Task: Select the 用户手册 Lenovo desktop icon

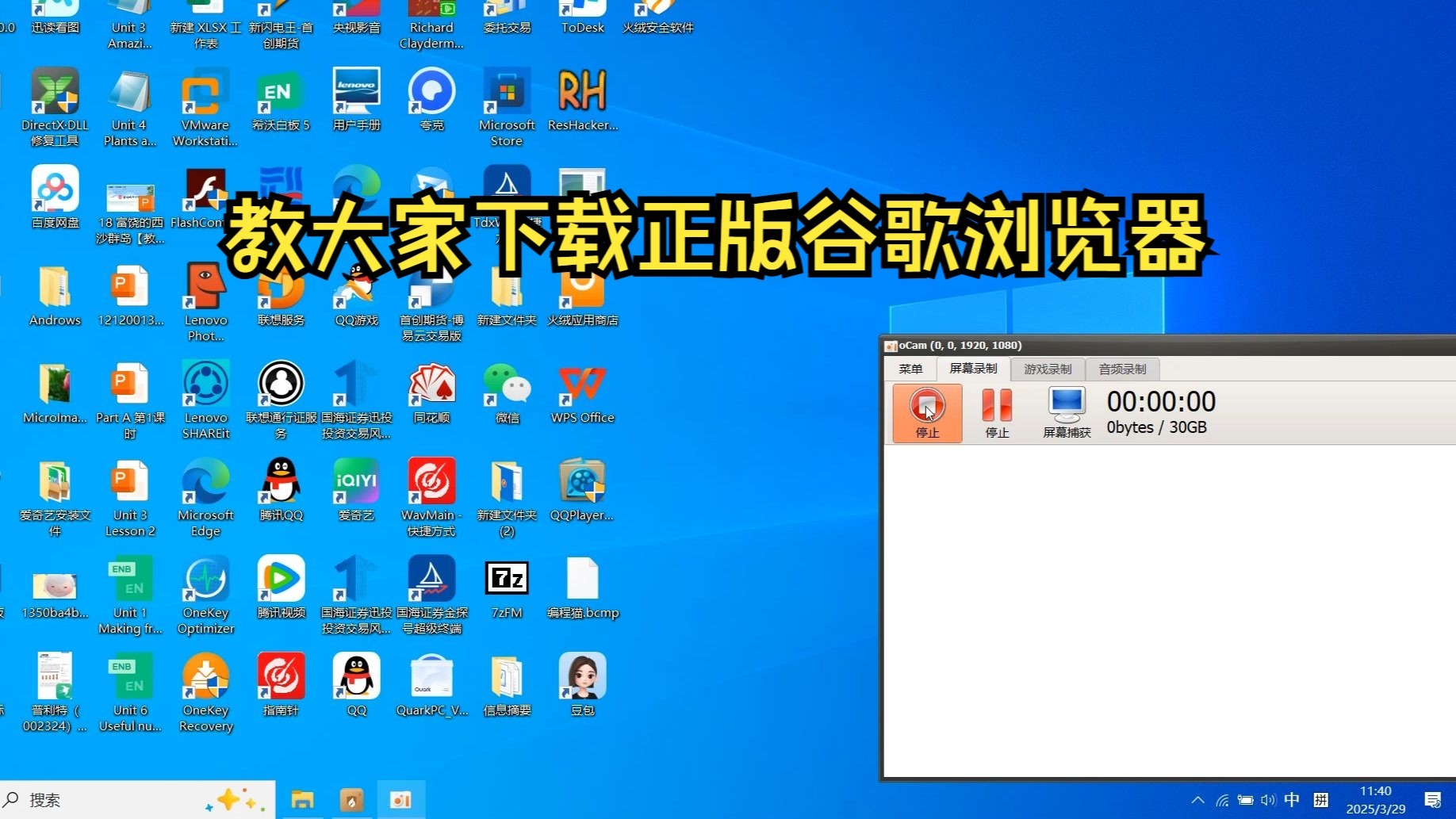Action: pos(356,101)
